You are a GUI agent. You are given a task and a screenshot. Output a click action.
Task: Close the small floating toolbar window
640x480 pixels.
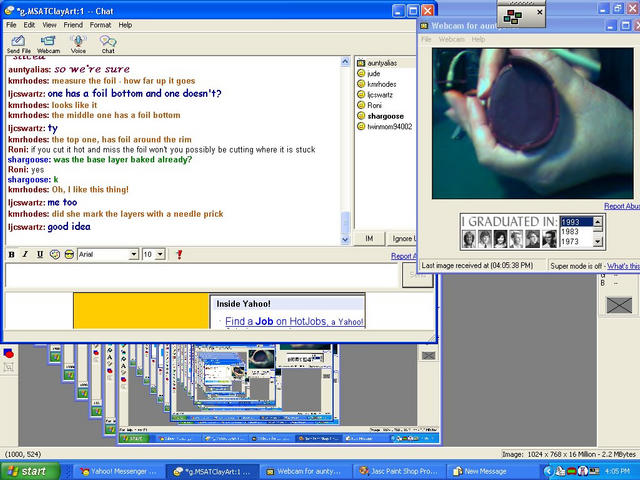pyautogui.click(x=539, y=12)
